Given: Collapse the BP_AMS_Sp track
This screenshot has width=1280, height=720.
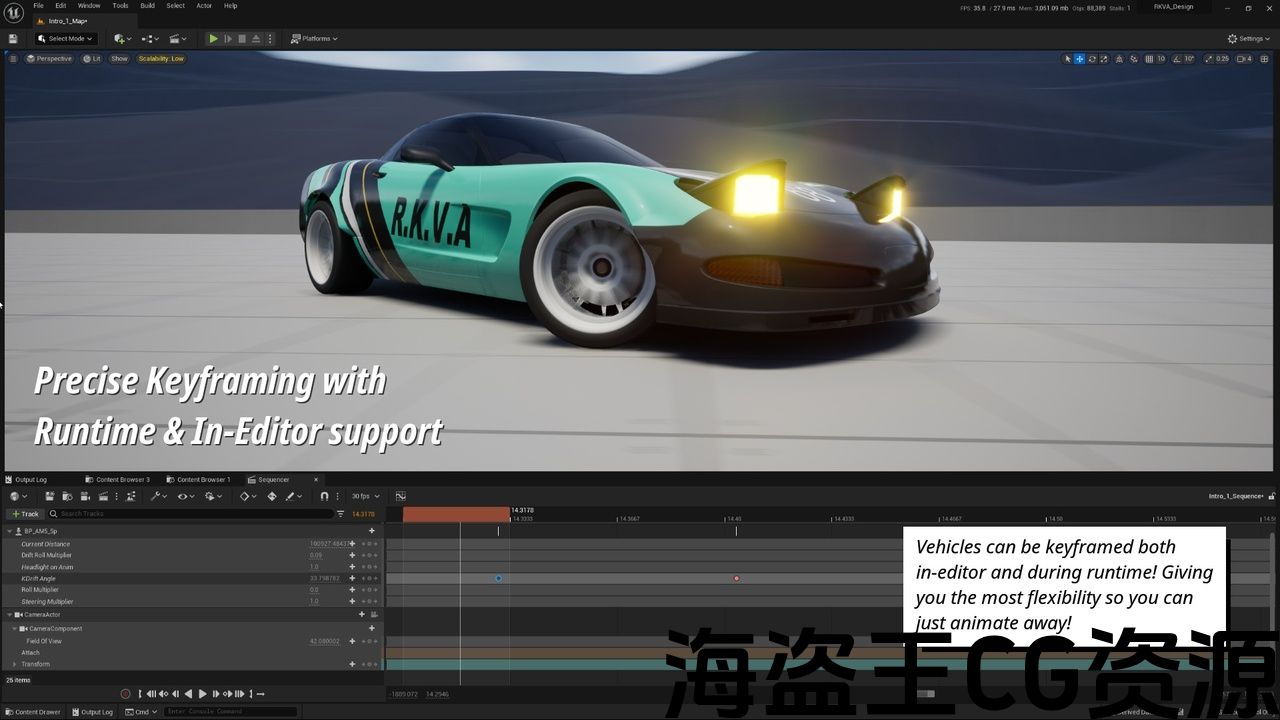Looking at the screenshot, I should point(10,531).
